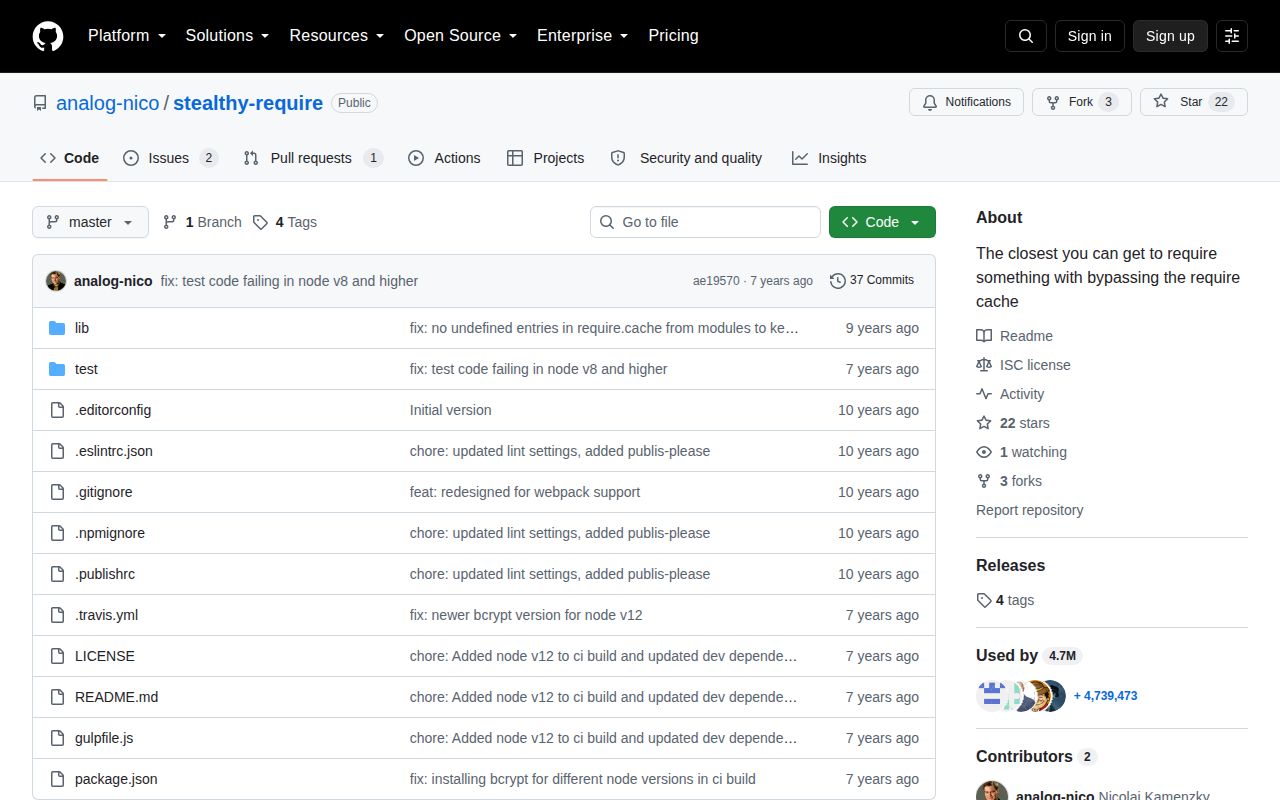Focus the Go to file search field
The height and width of the screenshot is (800, 1280).
(x=705, y=222)
